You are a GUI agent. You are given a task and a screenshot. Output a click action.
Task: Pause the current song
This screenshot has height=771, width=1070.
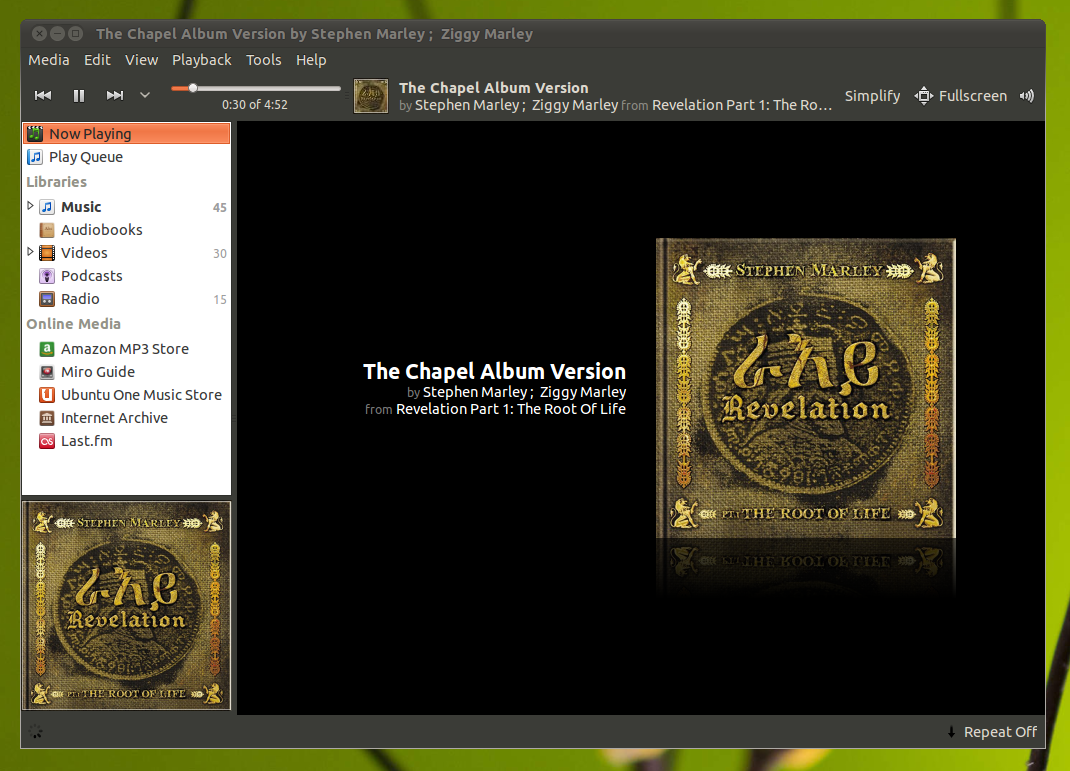pos(78,96)
